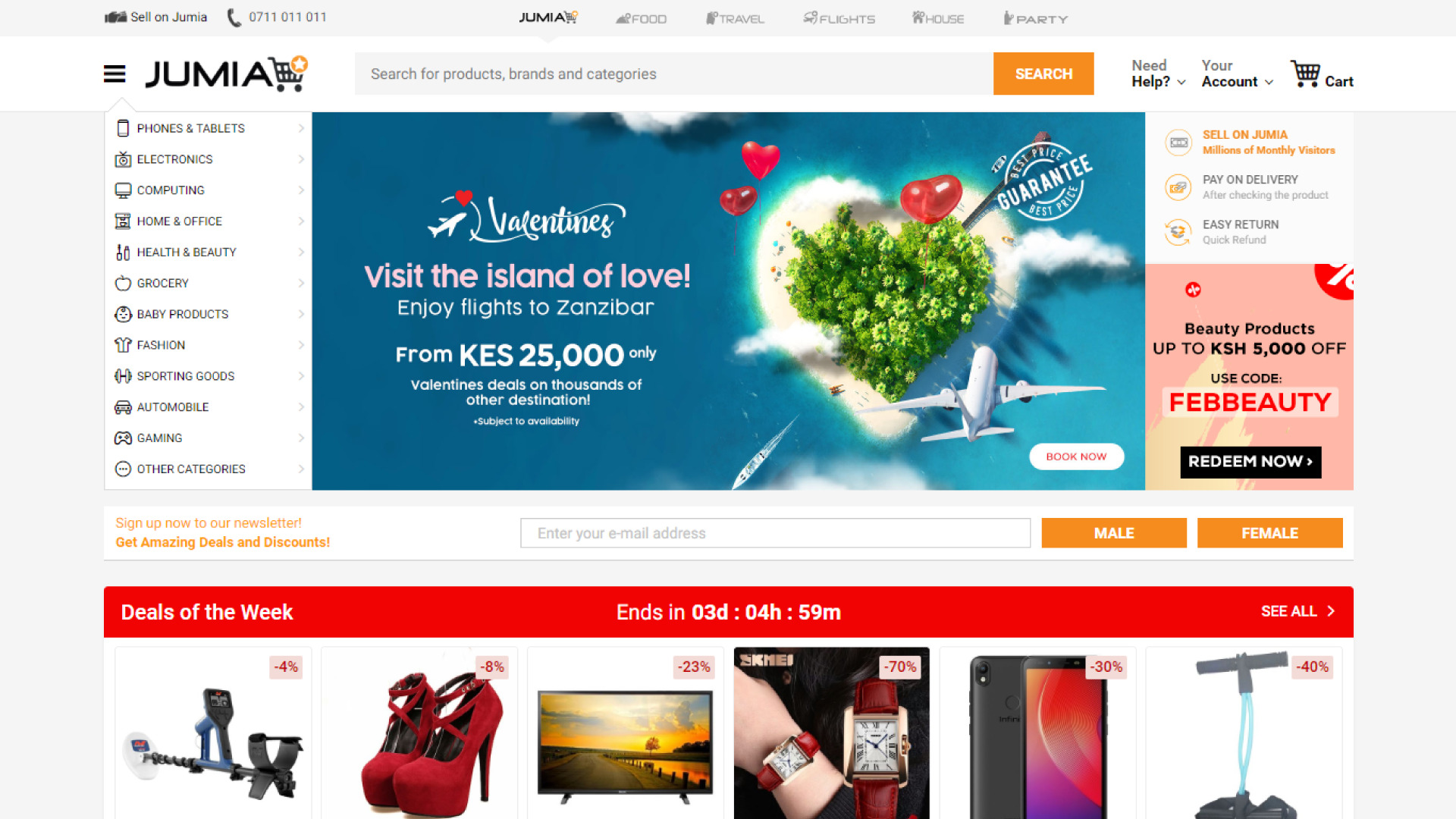Click the shopping cart icon
The height and width of the screenshot is (819, 1456).
[x=1306, y=74]
